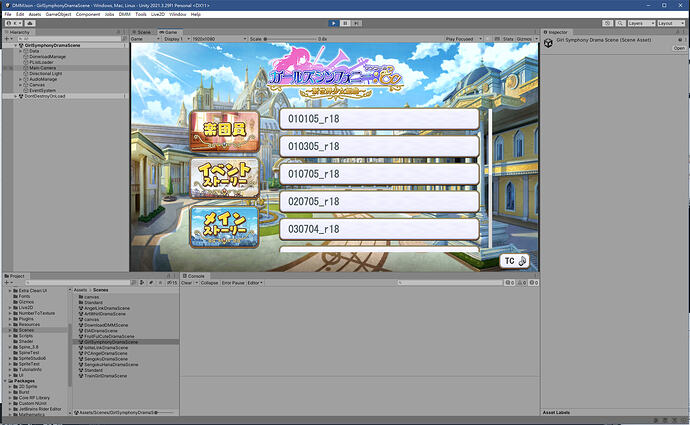This screenshot has height=425, width=690.
Task: Toggle Collapse in the Console
Action: (x=209, y=282)
